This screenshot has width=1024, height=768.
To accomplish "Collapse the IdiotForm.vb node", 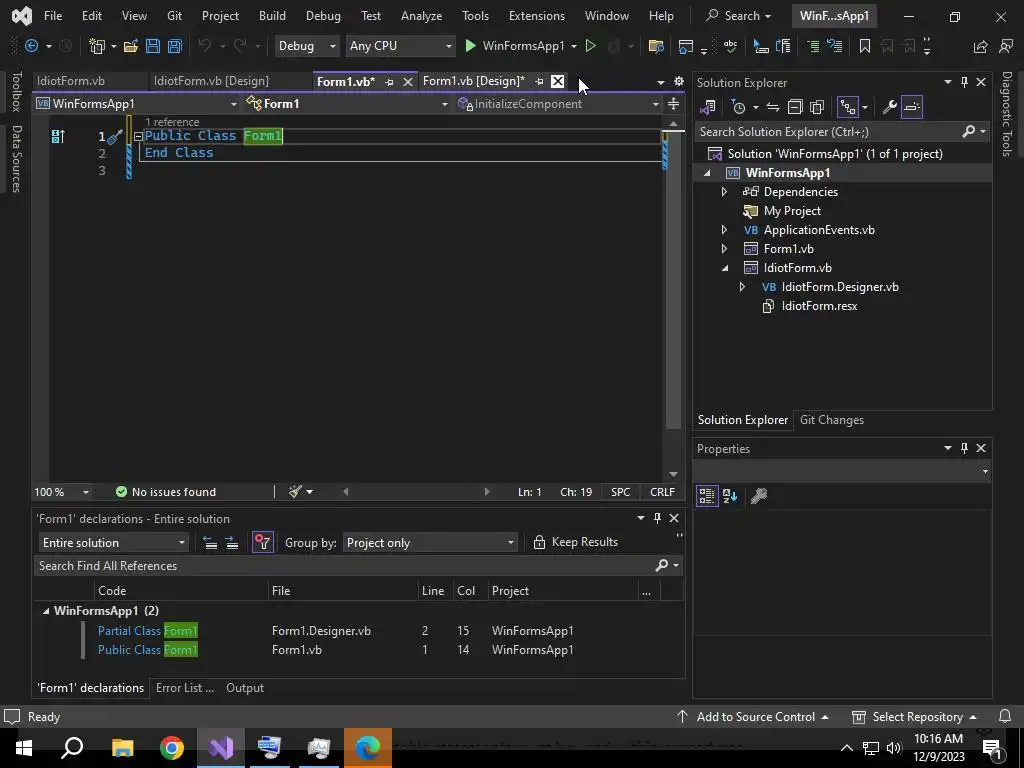I will (x=725, y=268).
